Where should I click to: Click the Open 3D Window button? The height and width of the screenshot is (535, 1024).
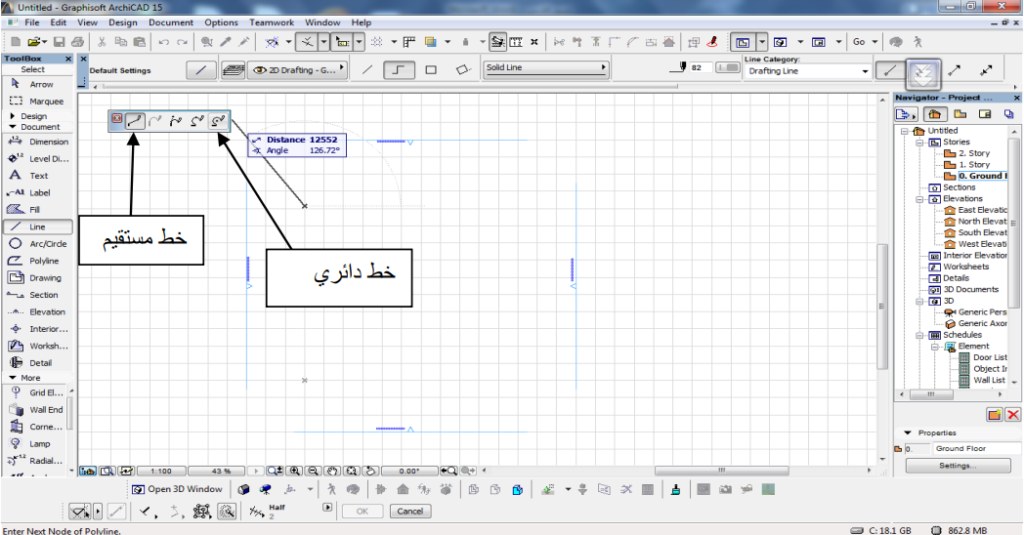coord(178,489)
